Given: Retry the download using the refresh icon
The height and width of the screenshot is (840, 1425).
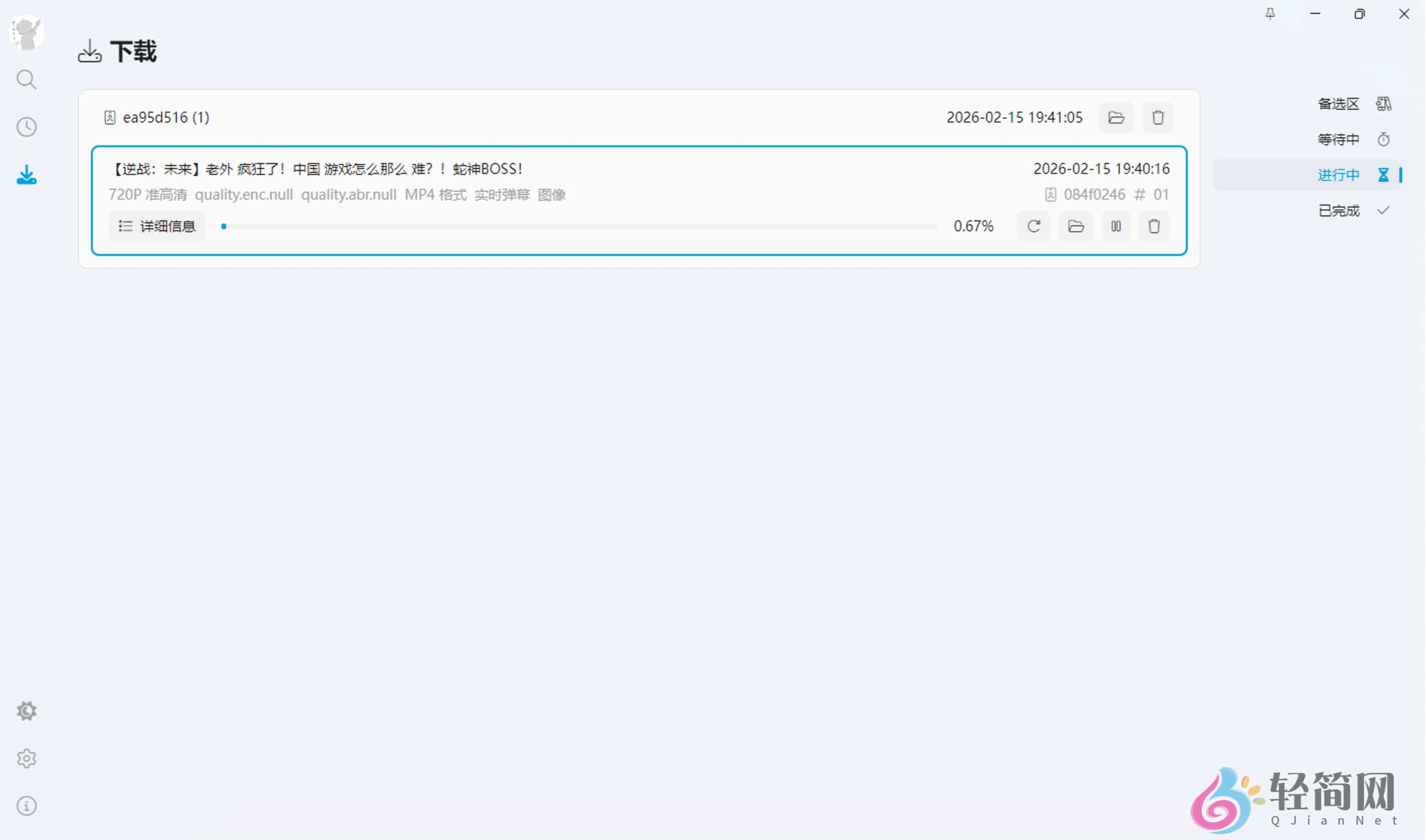Looking at the screenshot, I should pyautogui.click(x=1034, y=226).
